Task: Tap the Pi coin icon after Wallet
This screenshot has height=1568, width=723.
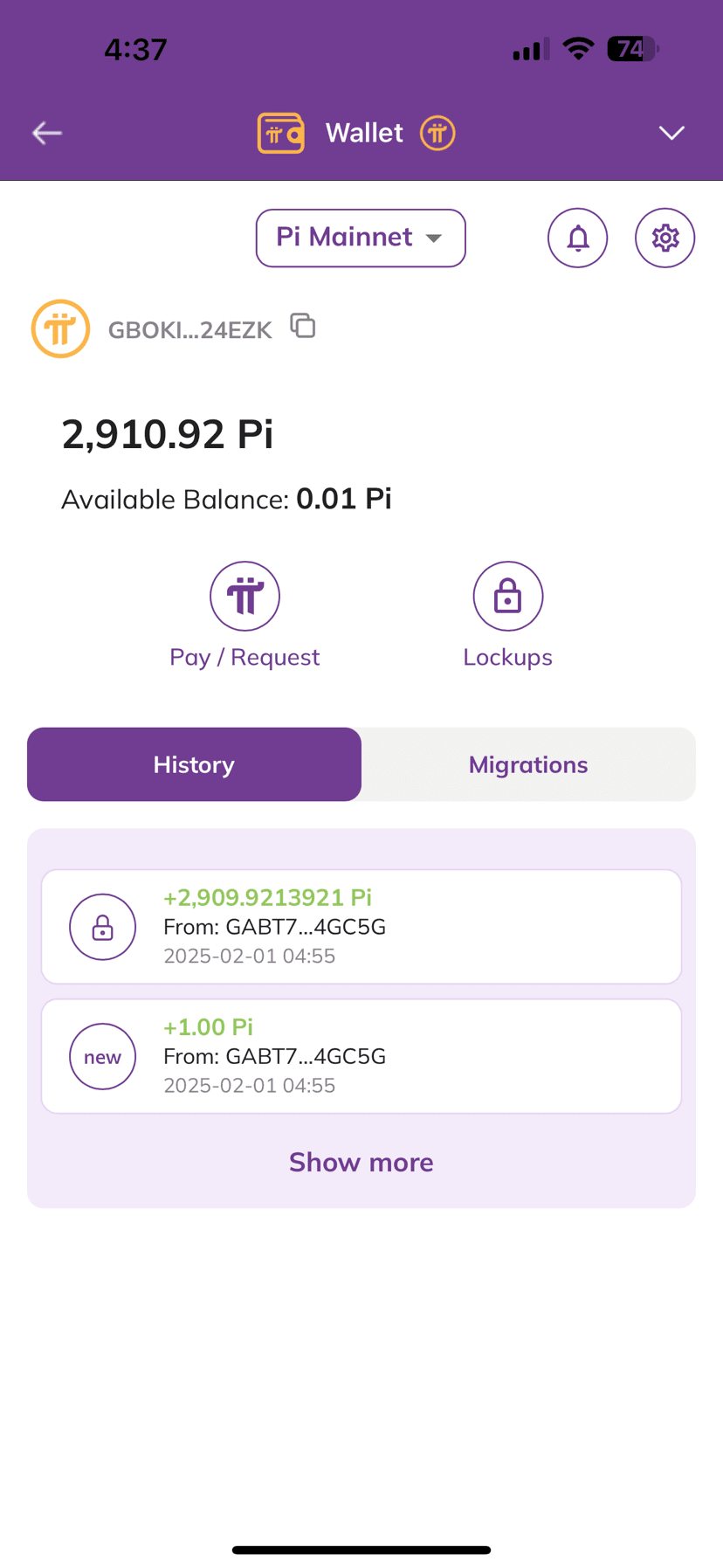Action: [437, 134]
